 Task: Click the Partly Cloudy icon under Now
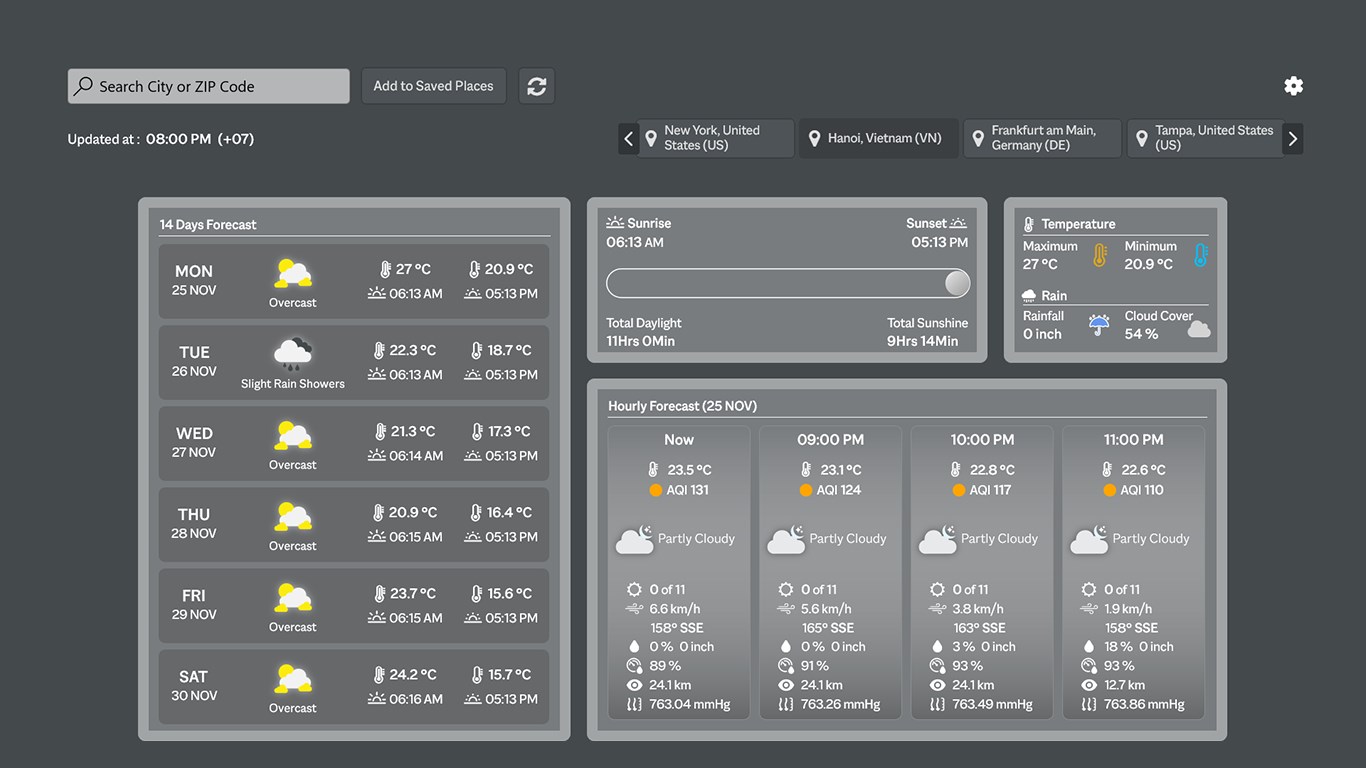pos(635,538)
